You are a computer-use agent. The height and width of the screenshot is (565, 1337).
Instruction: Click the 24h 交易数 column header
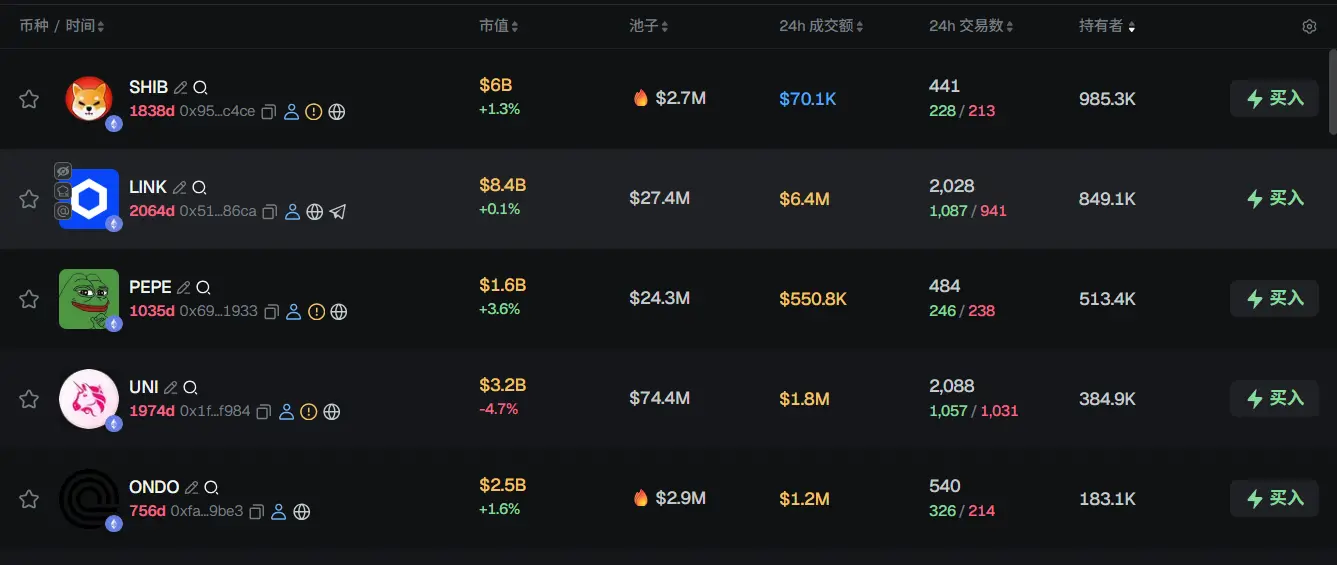point(970,26)
